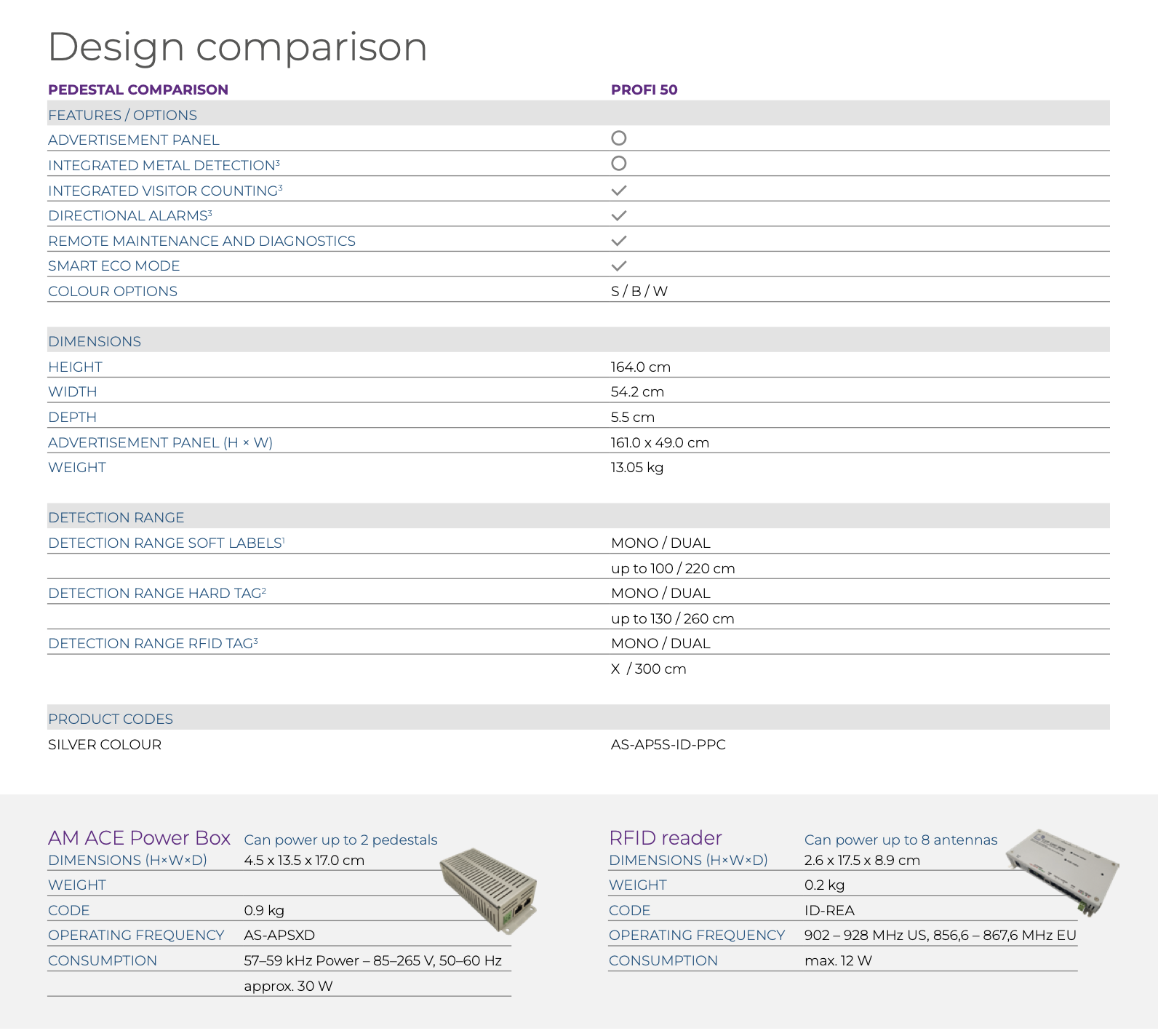Click RFID reader OPERATING FREQUENCY label
The image size is (1158, 1036).
pos(697,935)
